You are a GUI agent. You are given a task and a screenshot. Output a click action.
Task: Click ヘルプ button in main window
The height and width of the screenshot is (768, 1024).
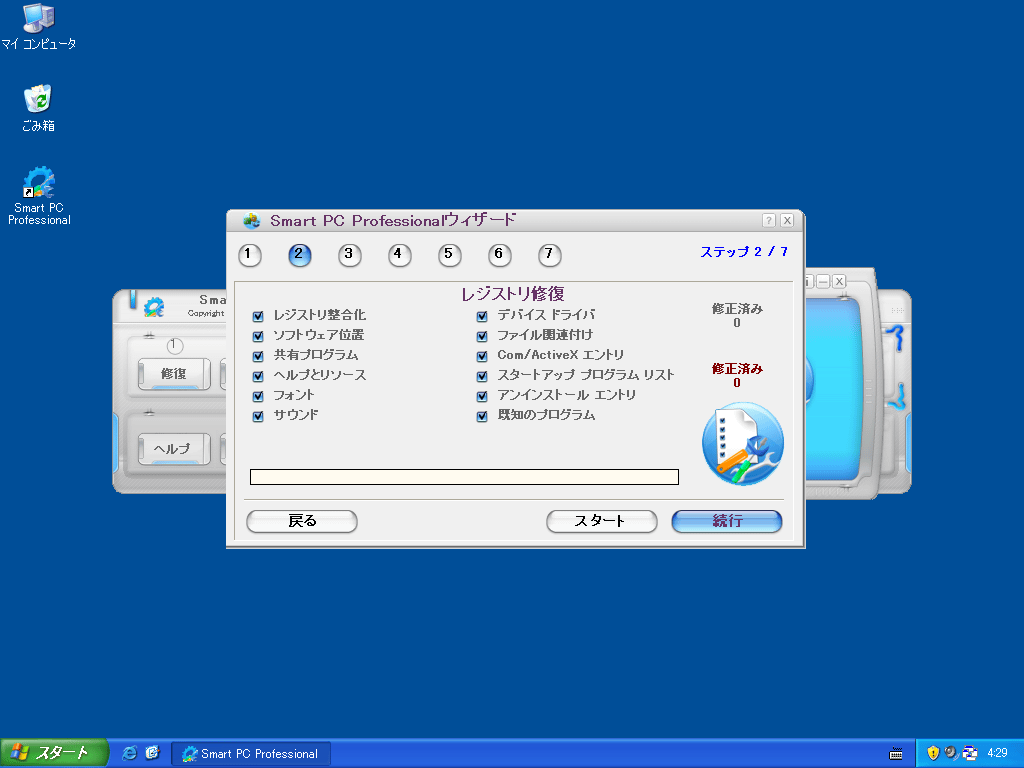pyautogui.click(x=174, y=449)
